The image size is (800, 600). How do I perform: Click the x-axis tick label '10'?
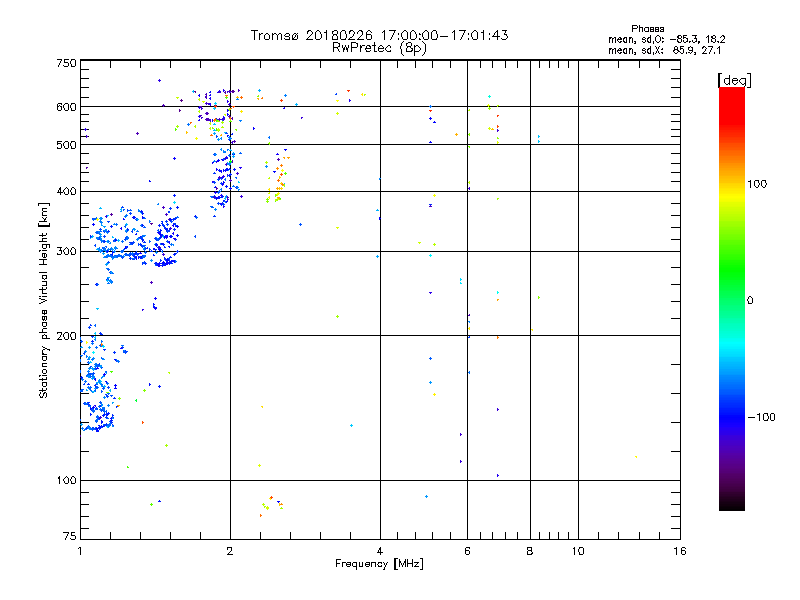(578, 551)
